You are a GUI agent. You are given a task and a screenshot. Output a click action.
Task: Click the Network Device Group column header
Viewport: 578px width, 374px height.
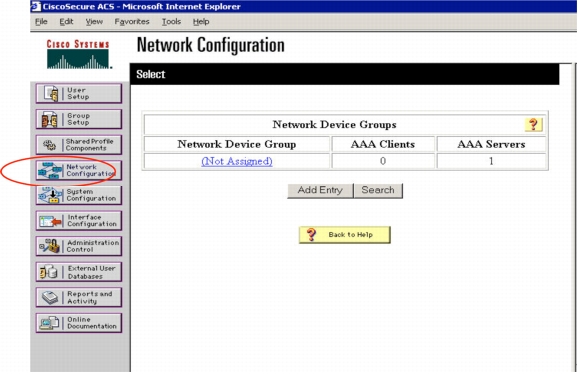(237, 144)
